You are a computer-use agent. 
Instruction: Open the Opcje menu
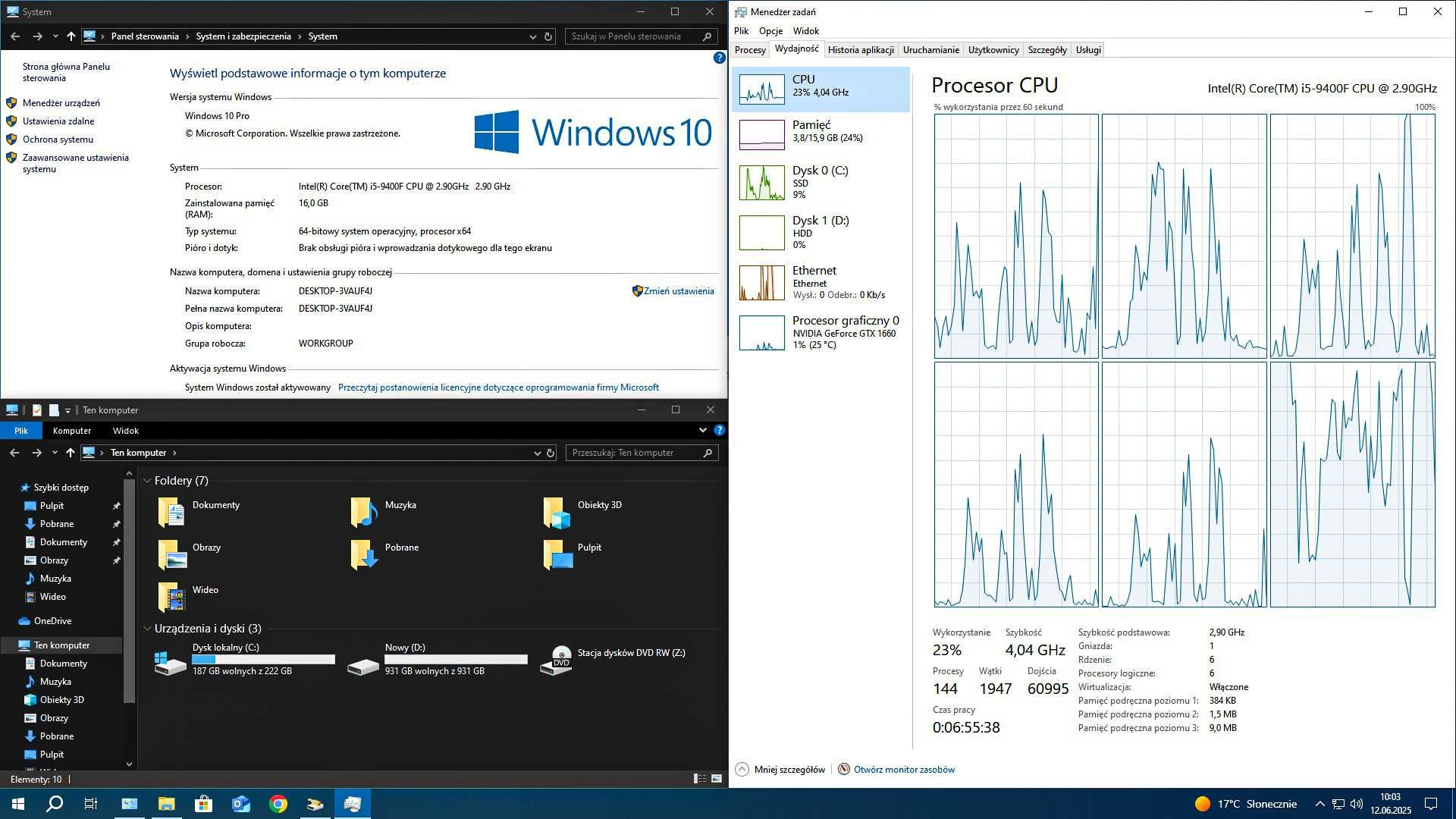click(x=770, y=31)
